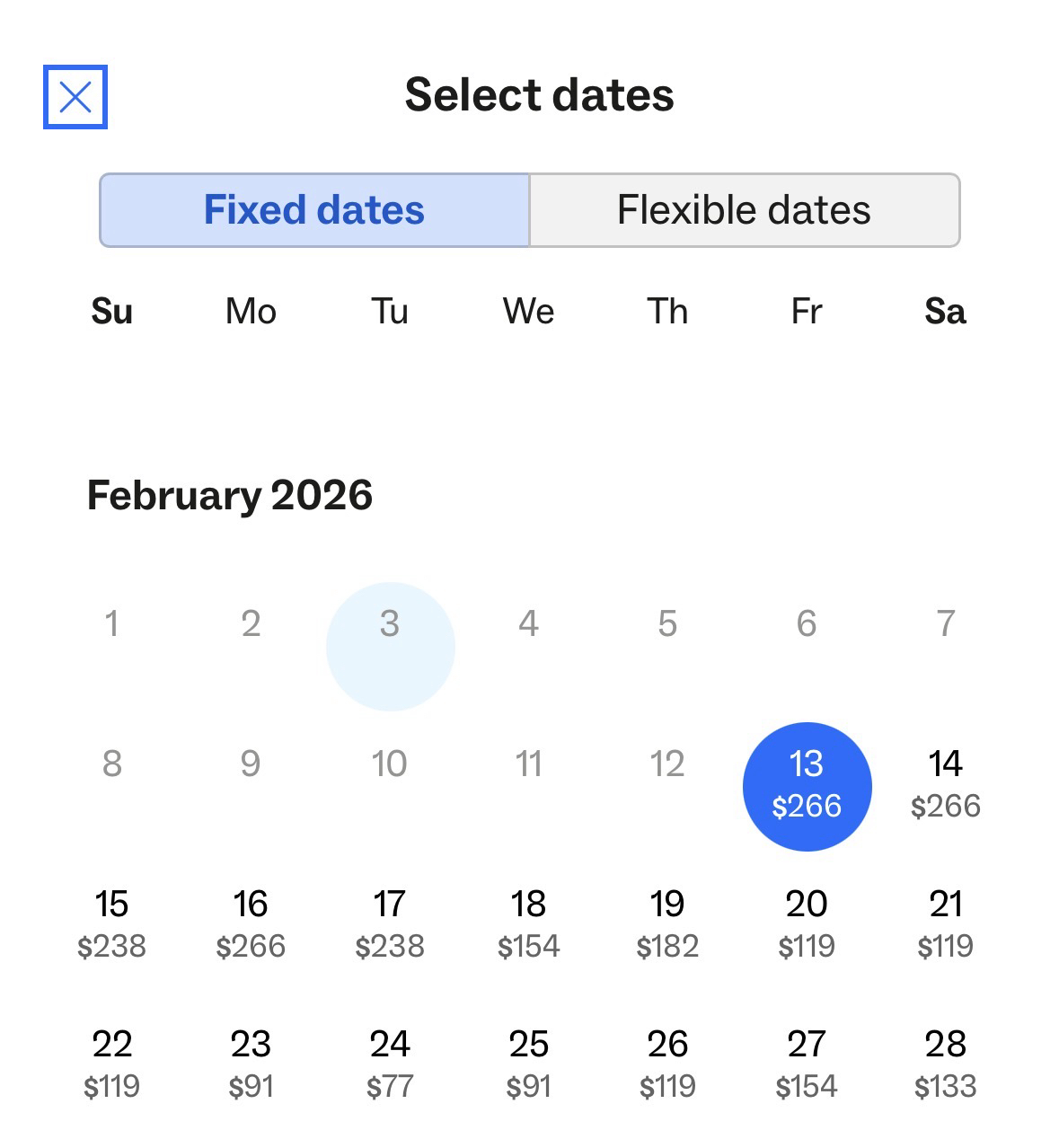This screenshot has width=1059, height=1148.
Task: Select February 25 date cell
Action: point(528,1064)
